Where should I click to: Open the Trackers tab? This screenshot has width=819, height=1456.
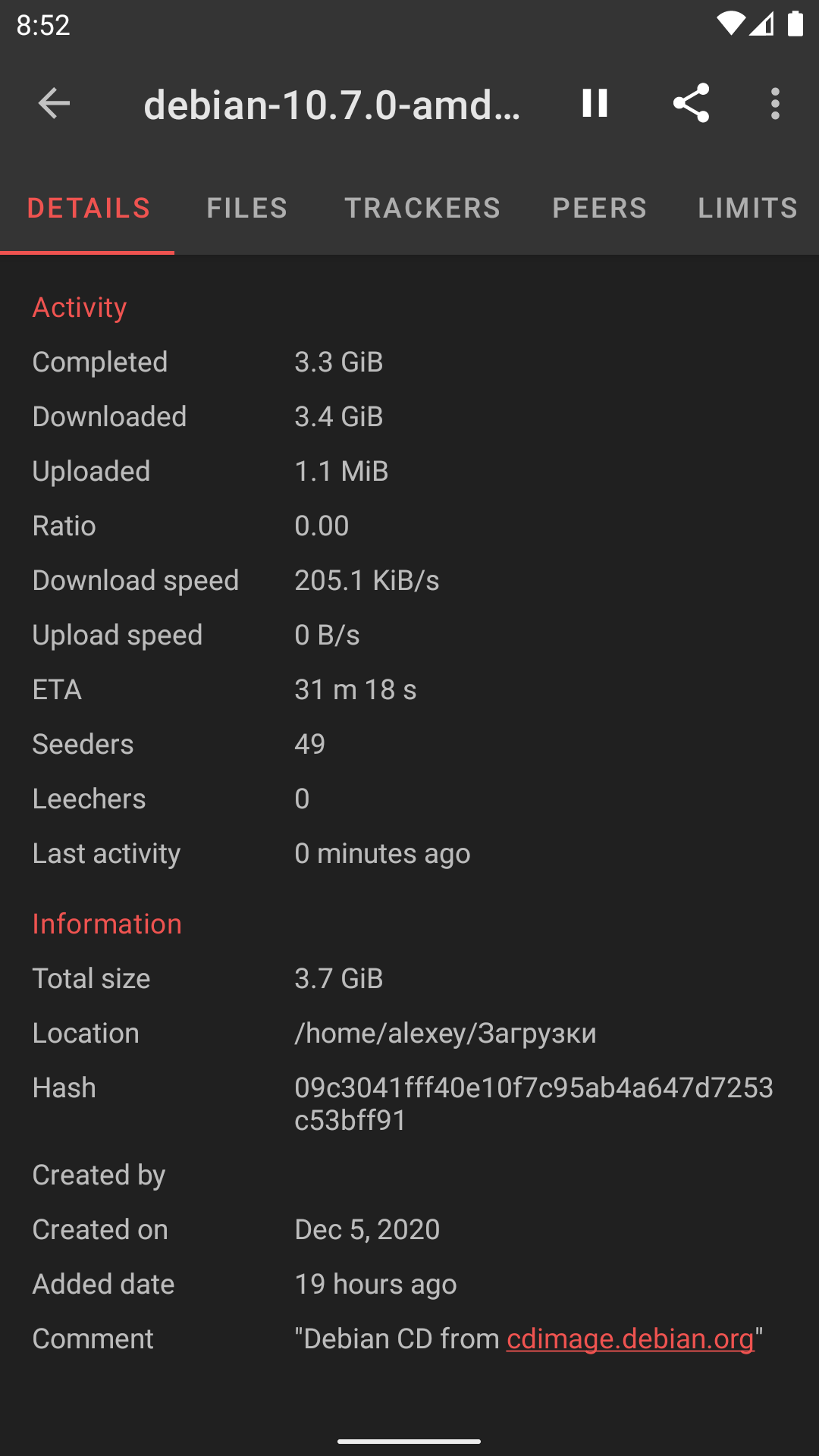tap(422, 208)
